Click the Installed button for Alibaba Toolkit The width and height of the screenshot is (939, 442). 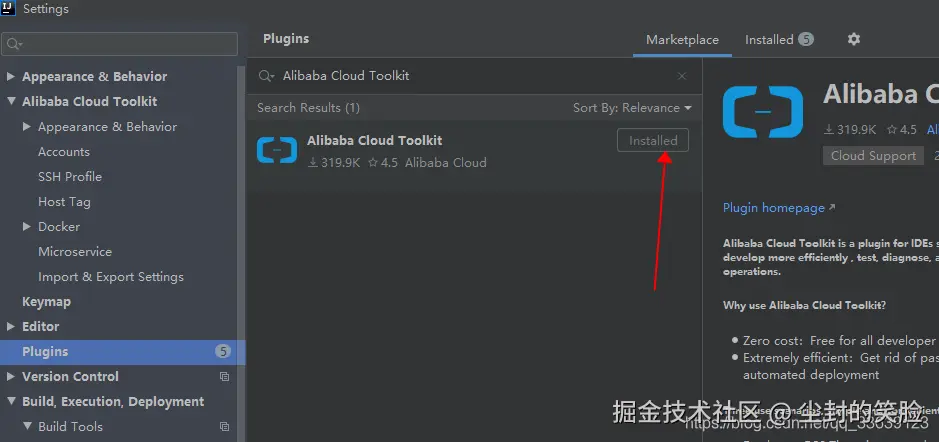tap(652, 141)
